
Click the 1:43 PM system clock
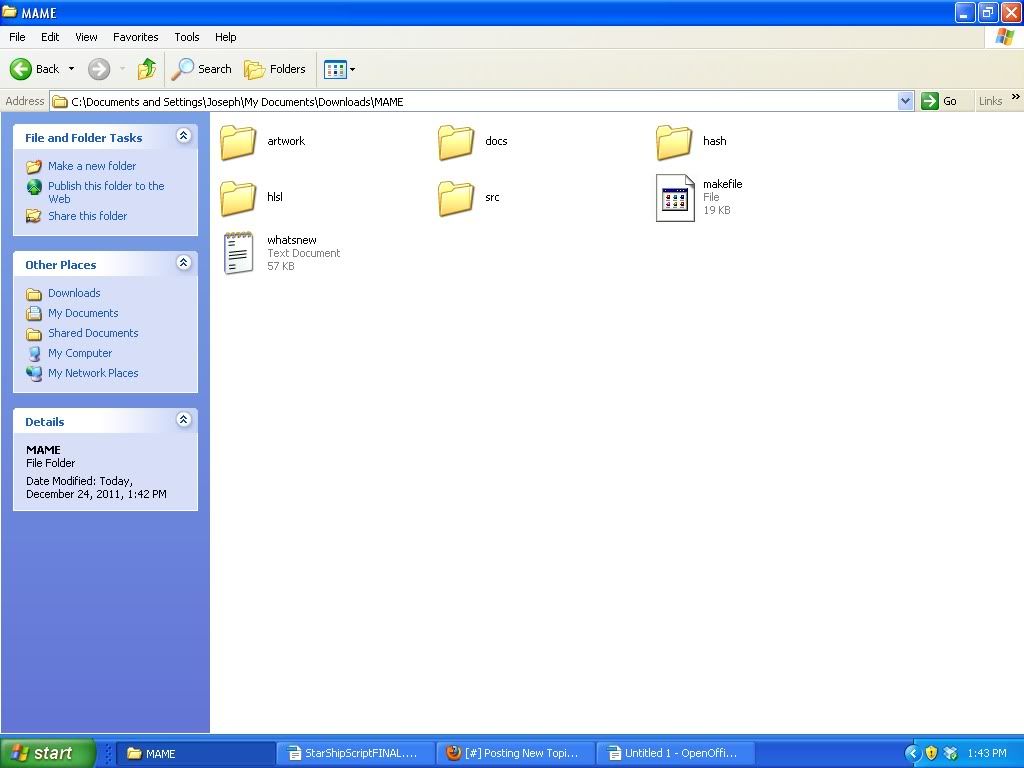[987, 754]
